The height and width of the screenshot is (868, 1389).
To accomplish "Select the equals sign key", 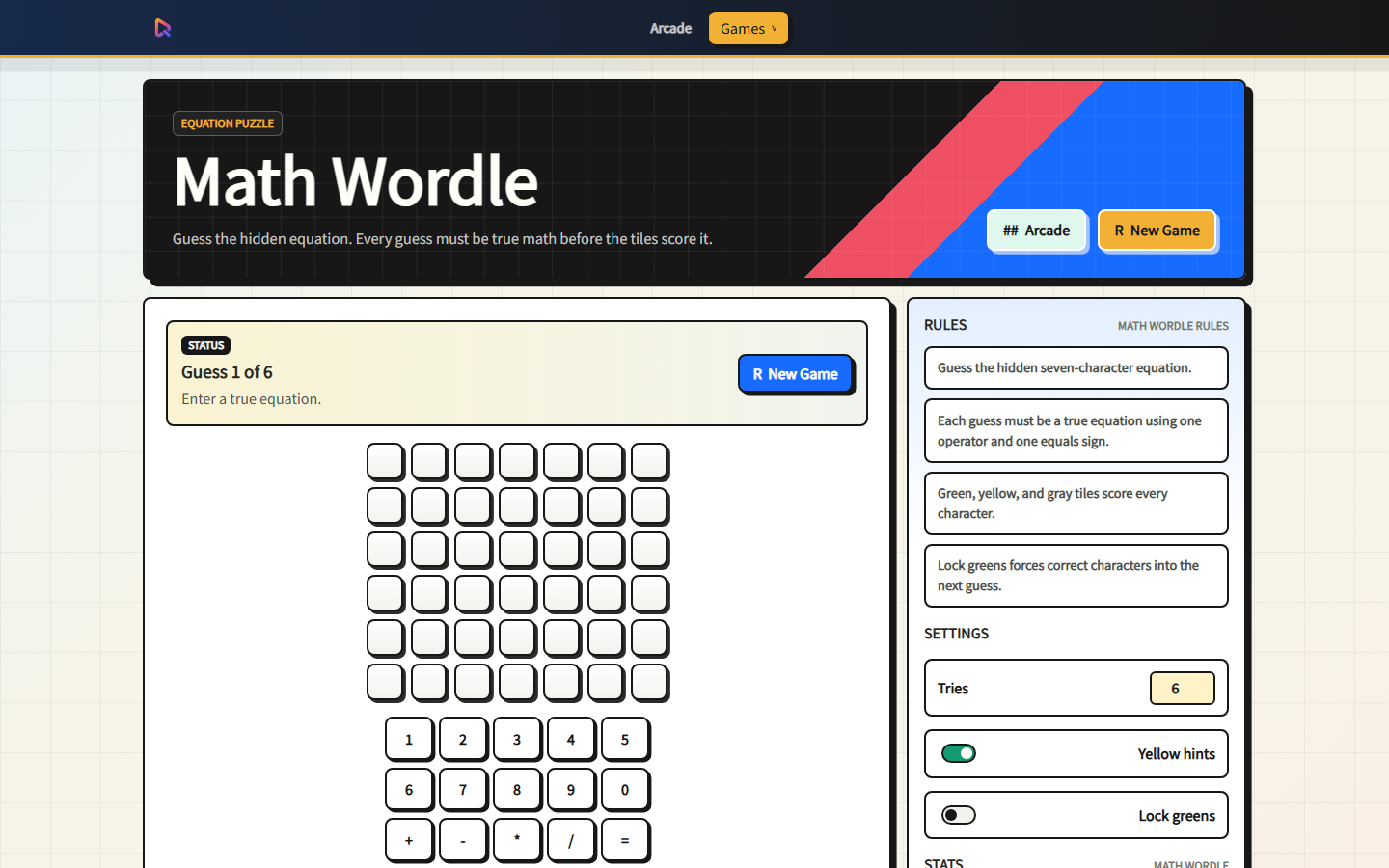I will tap(625, 840).
